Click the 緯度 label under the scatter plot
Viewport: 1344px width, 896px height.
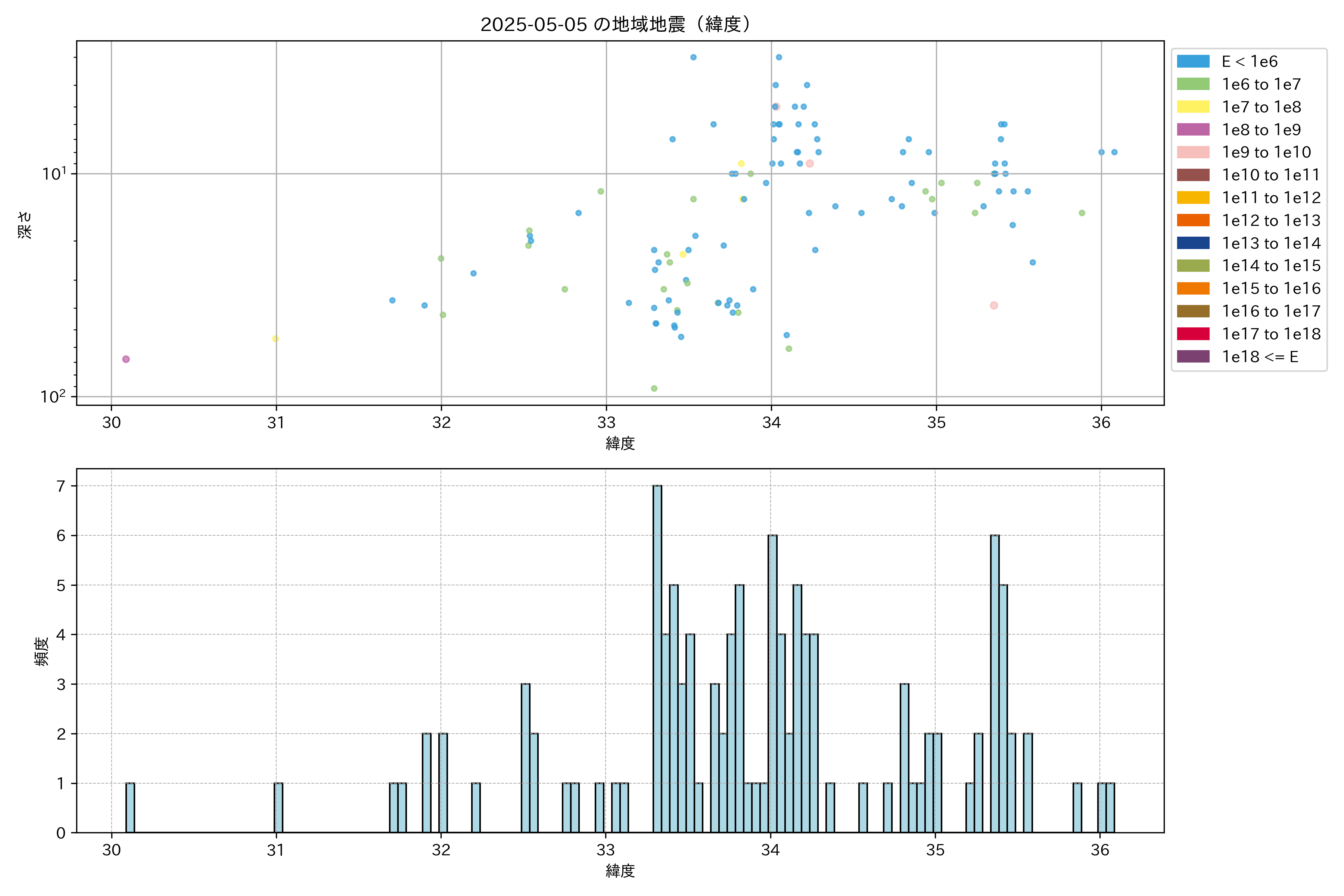pos(620,443)
